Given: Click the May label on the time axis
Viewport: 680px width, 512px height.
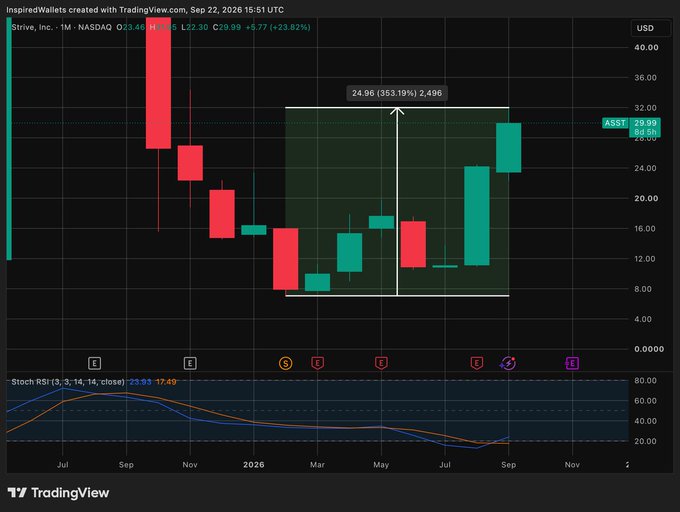Looking at the screenshot, I should [x=381, y=465].
